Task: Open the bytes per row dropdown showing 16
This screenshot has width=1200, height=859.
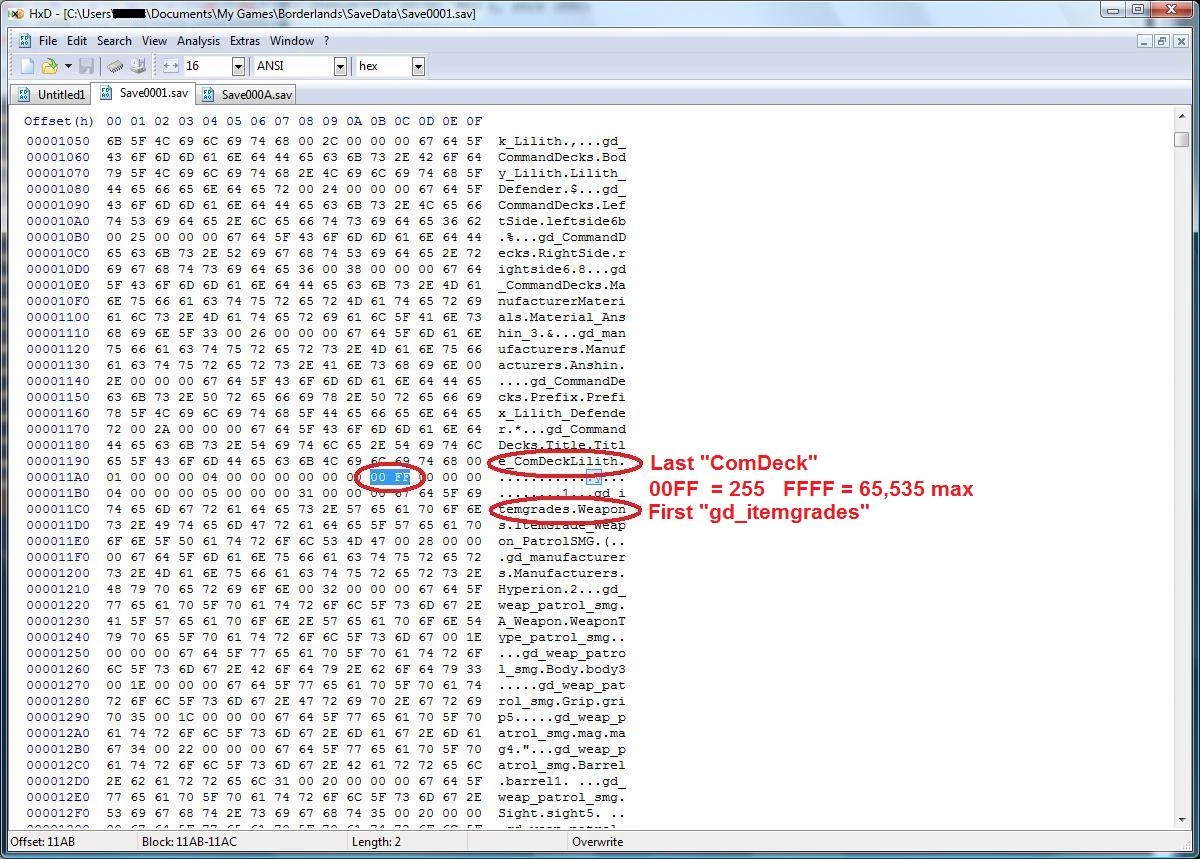Action: point(238,66)
